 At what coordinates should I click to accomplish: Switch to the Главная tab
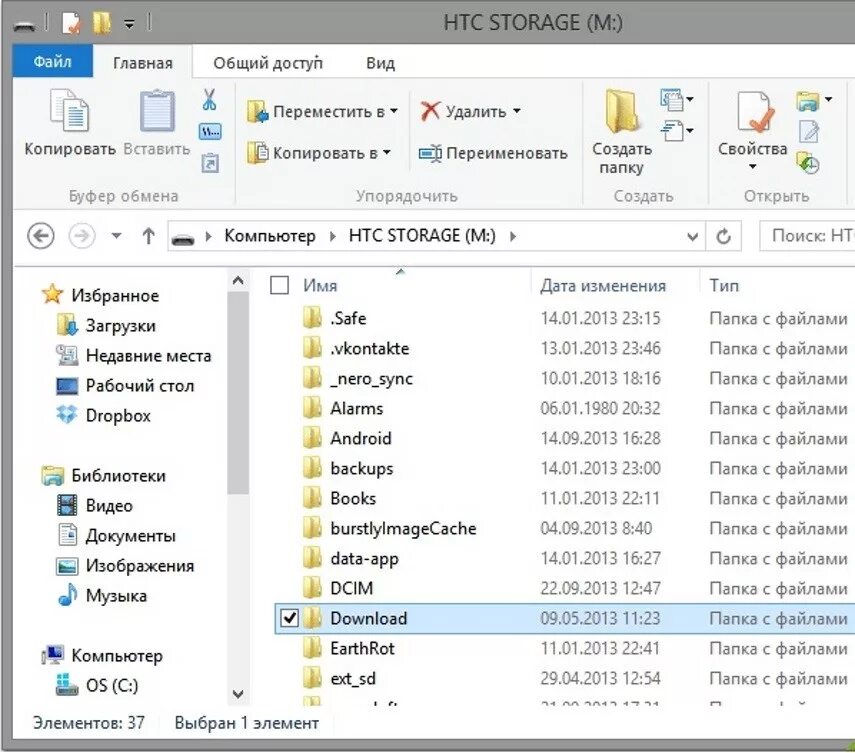(x=142, y=63)
